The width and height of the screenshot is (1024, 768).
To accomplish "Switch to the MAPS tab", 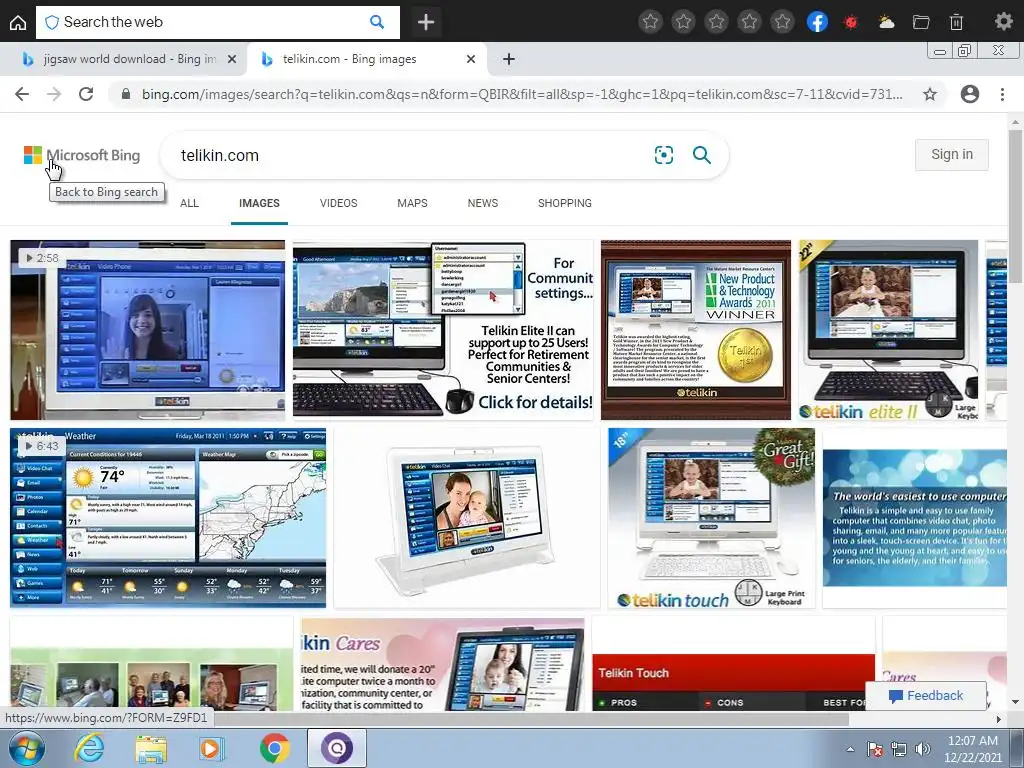I will (412, 203).
